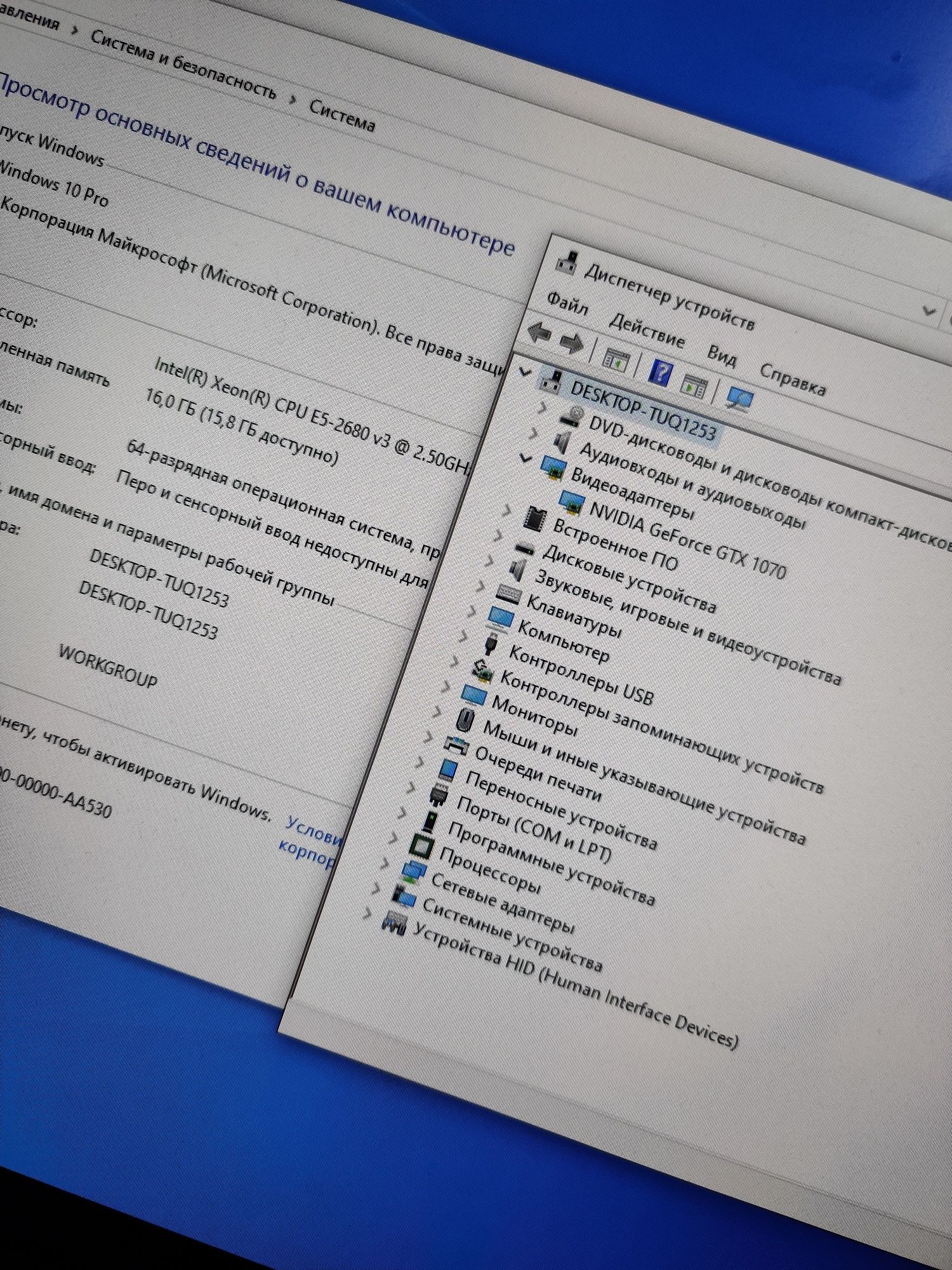Click the Видеоадаптеры display adapter icon
952x1270 pixels.
point(553,467)
